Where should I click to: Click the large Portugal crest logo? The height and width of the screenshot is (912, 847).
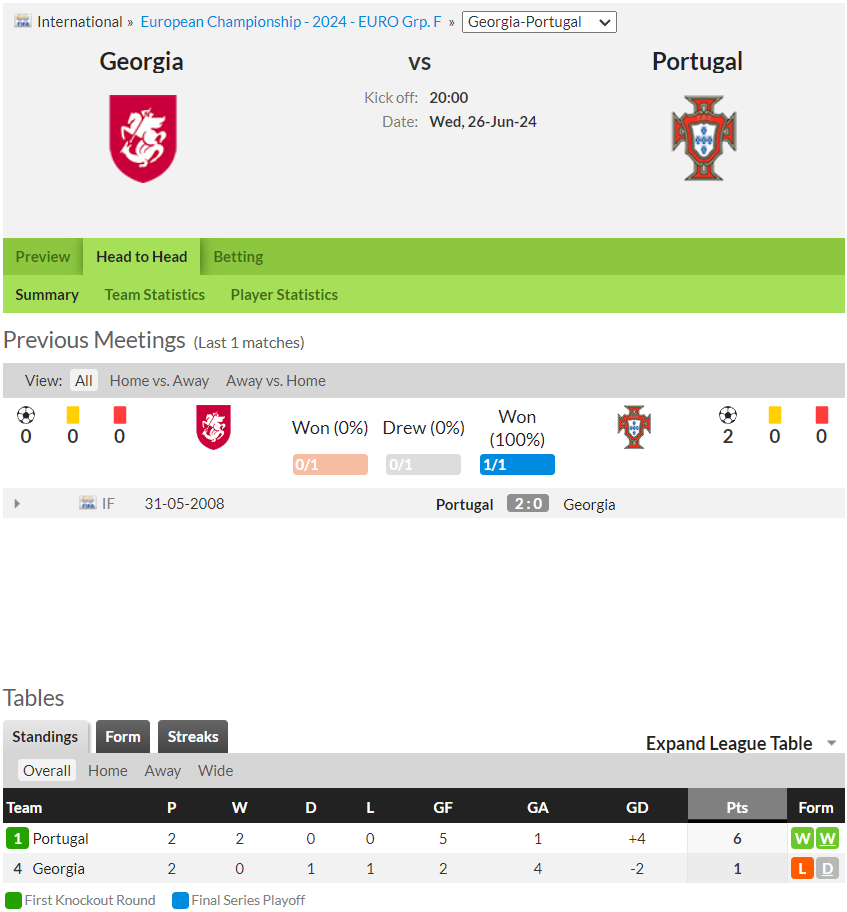click(704, 138)
